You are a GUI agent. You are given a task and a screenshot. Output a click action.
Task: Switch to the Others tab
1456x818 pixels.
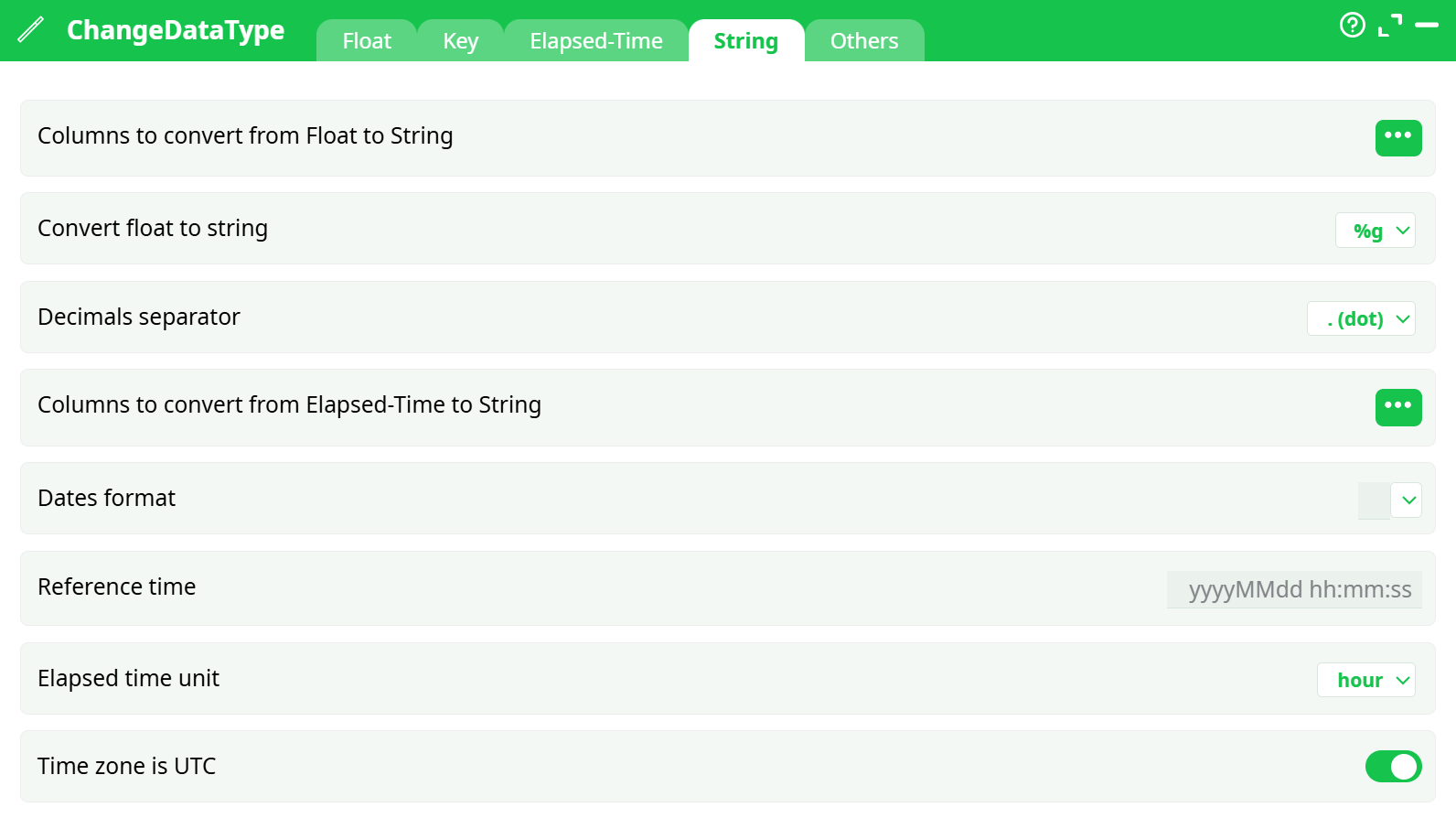click(x=863, y=40)
